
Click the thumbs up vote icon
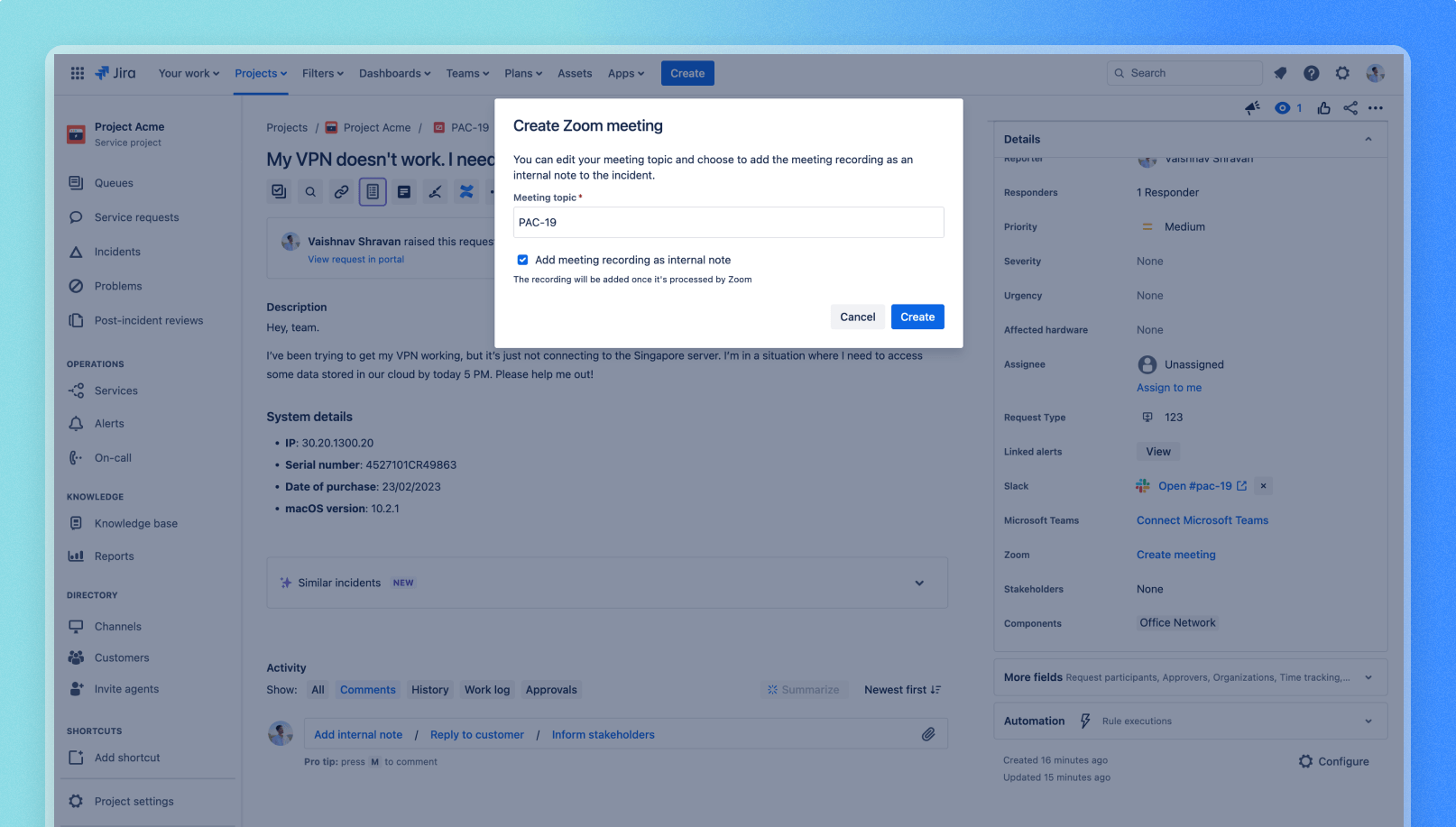click(x=1323, y=108)
